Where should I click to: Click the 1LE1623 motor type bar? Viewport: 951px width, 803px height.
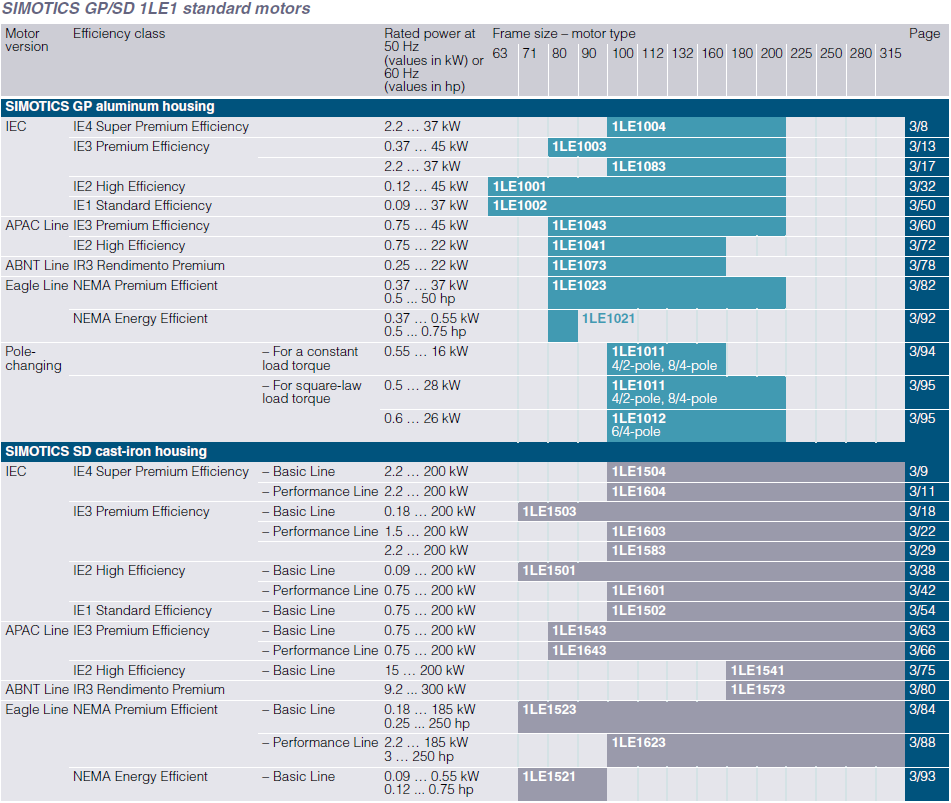click(x=756, y=750)
